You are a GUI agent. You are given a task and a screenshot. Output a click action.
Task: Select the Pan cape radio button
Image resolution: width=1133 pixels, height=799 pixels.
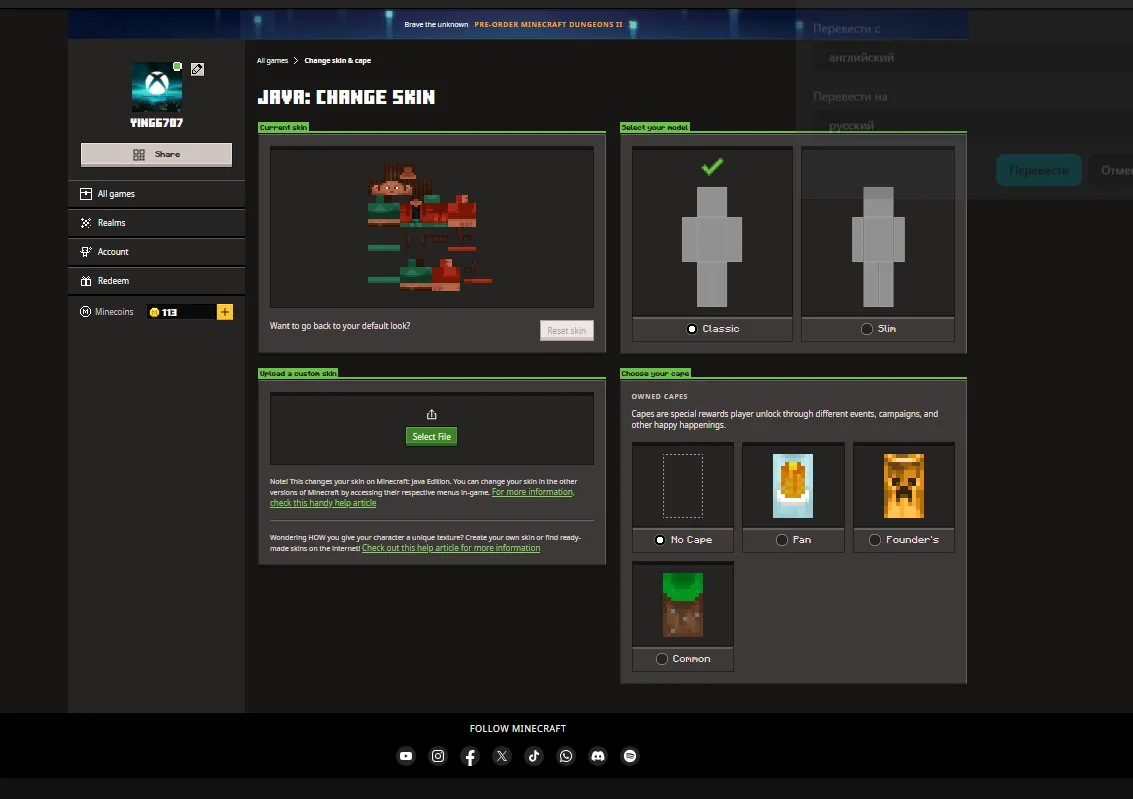click(782, 540)
